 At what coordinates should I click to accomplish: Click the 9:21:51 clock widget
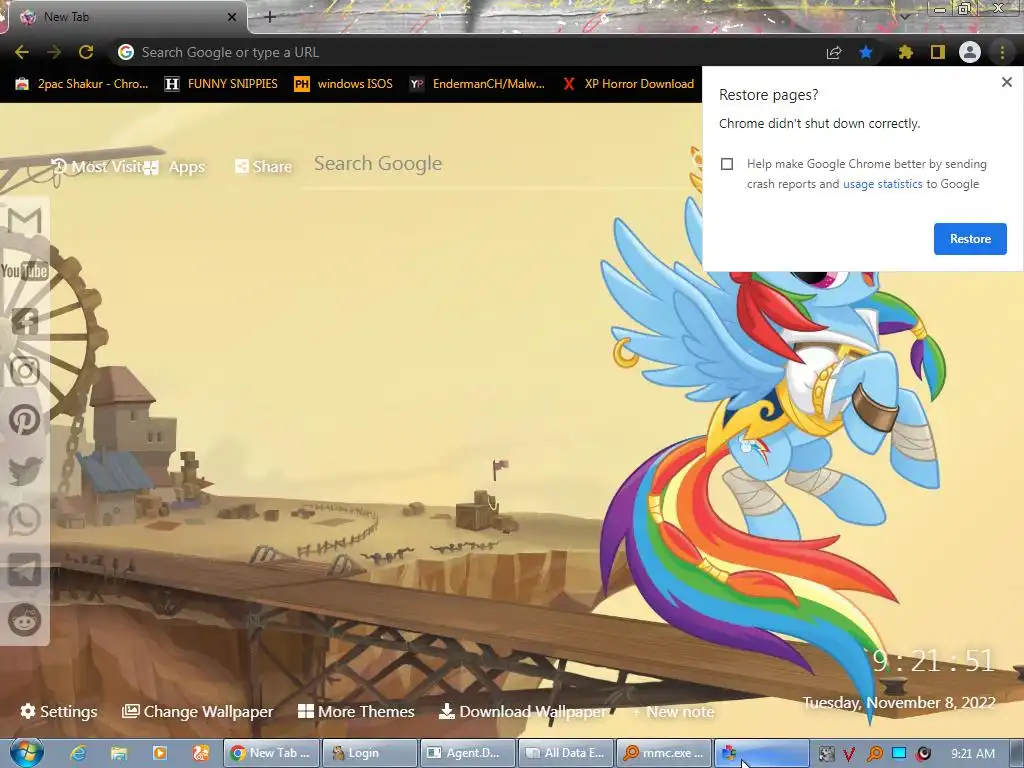(934, 662)
